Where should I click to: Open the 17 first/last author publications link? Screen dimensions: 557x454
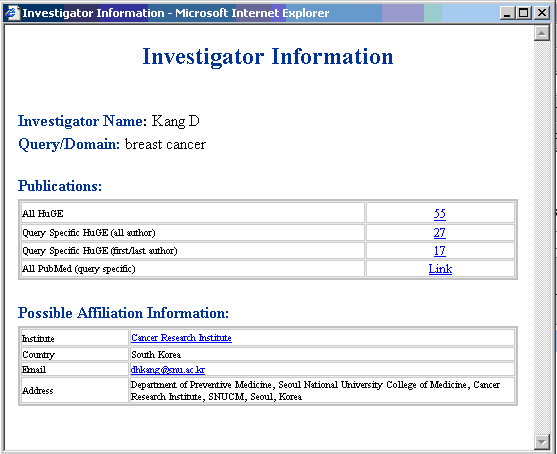tap(439, 251)
